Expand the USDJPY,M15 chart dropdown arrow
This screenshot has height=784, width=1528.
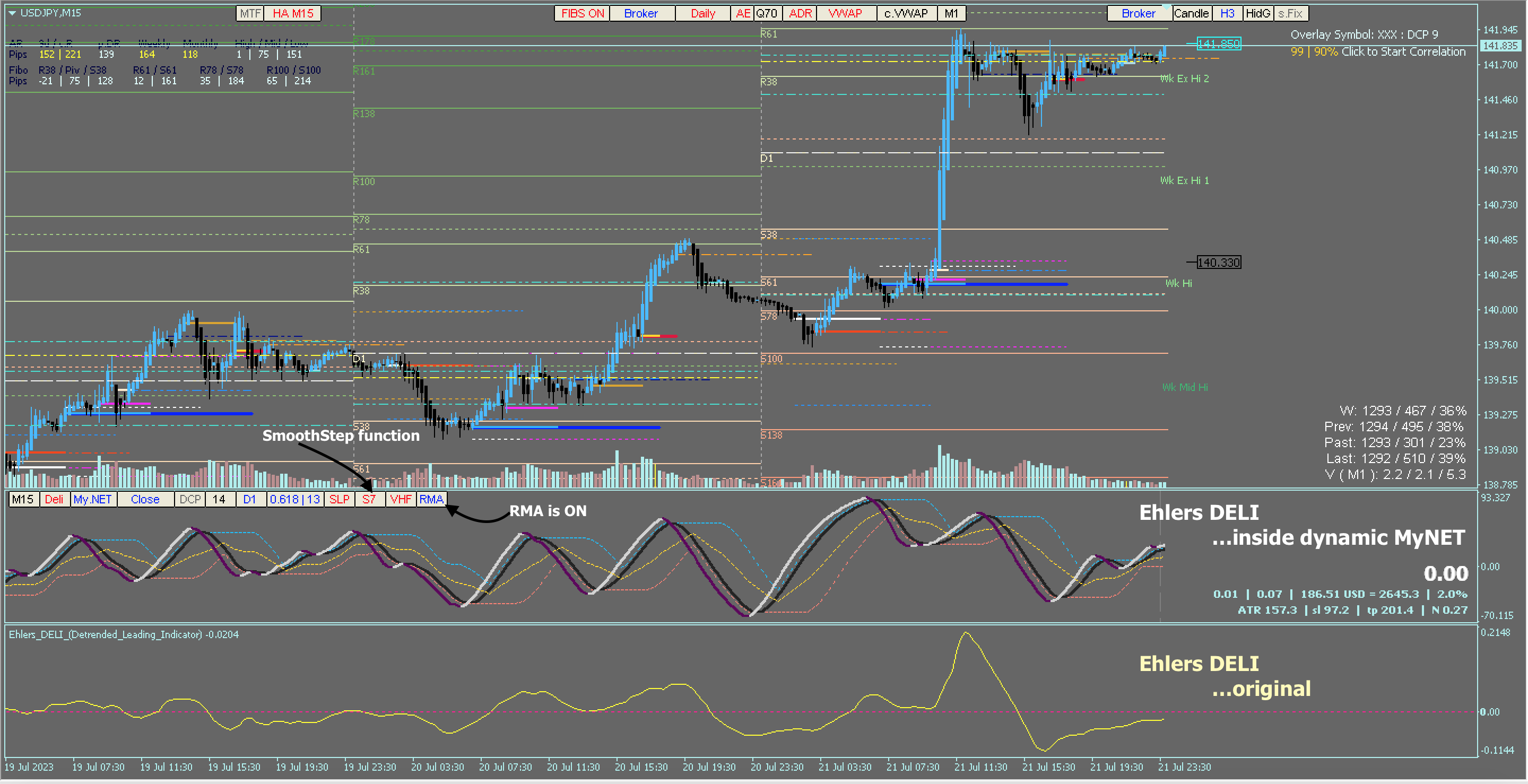click(12, 12)
